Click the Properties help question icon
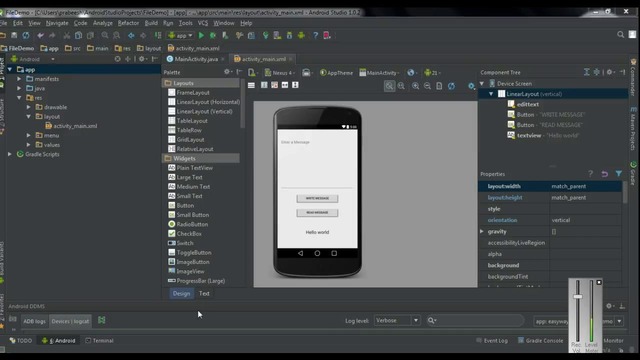This screenshot has width=640, height=360. 591,174
